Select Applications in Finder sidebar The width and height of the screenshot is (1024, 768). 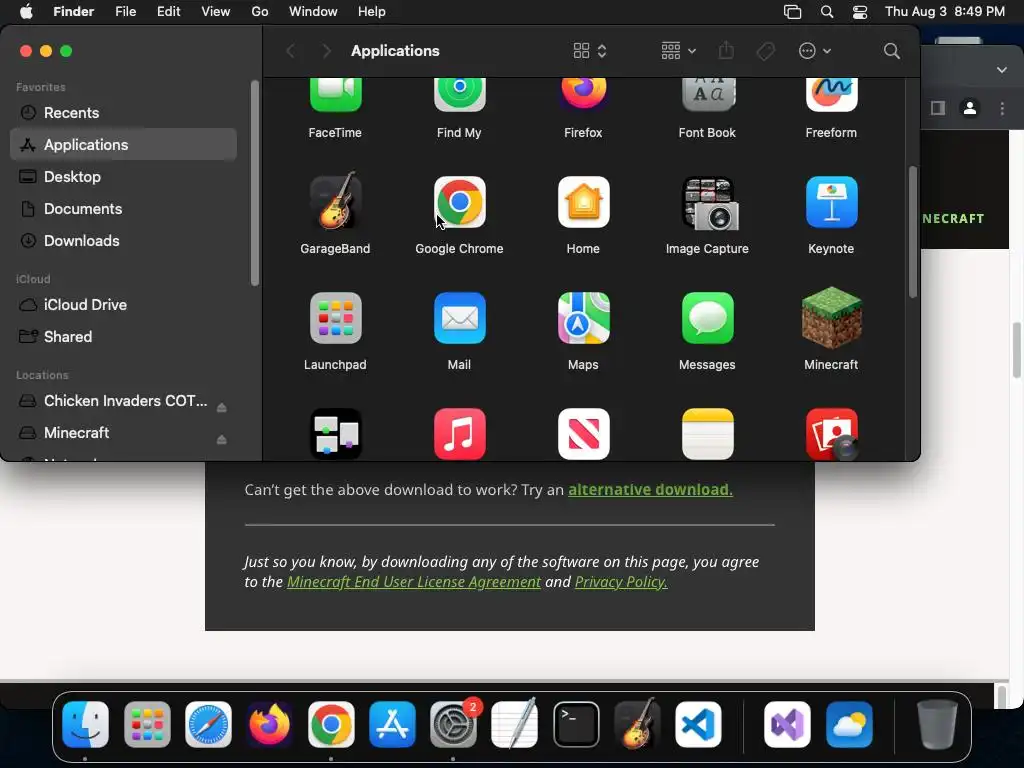(x=123, y=144)
